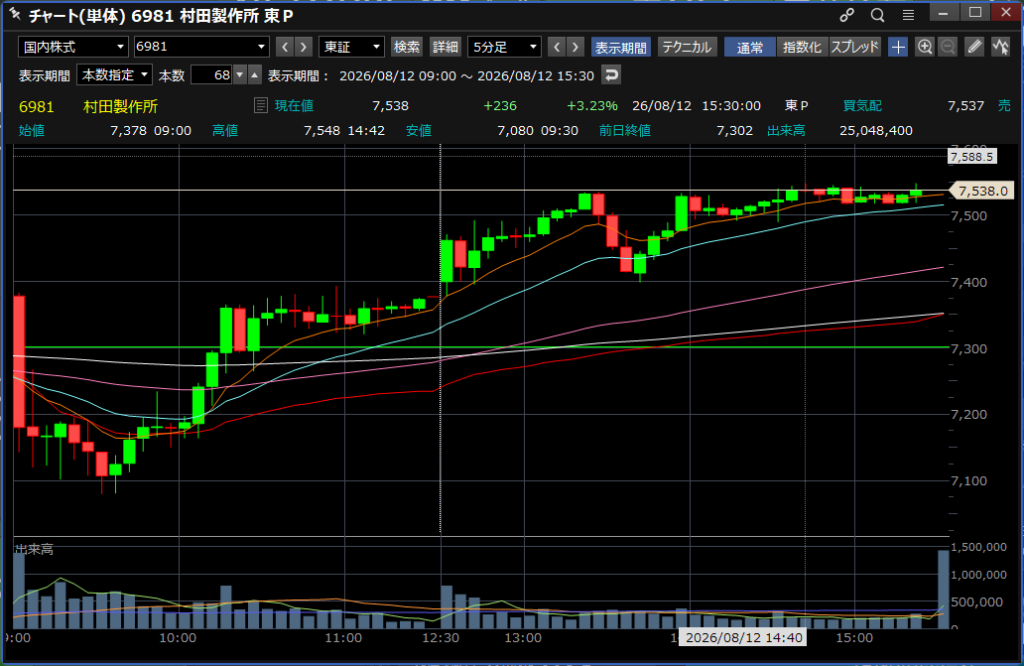
Task: Click the 本数 count input field
Action: [x=212, y=75]
